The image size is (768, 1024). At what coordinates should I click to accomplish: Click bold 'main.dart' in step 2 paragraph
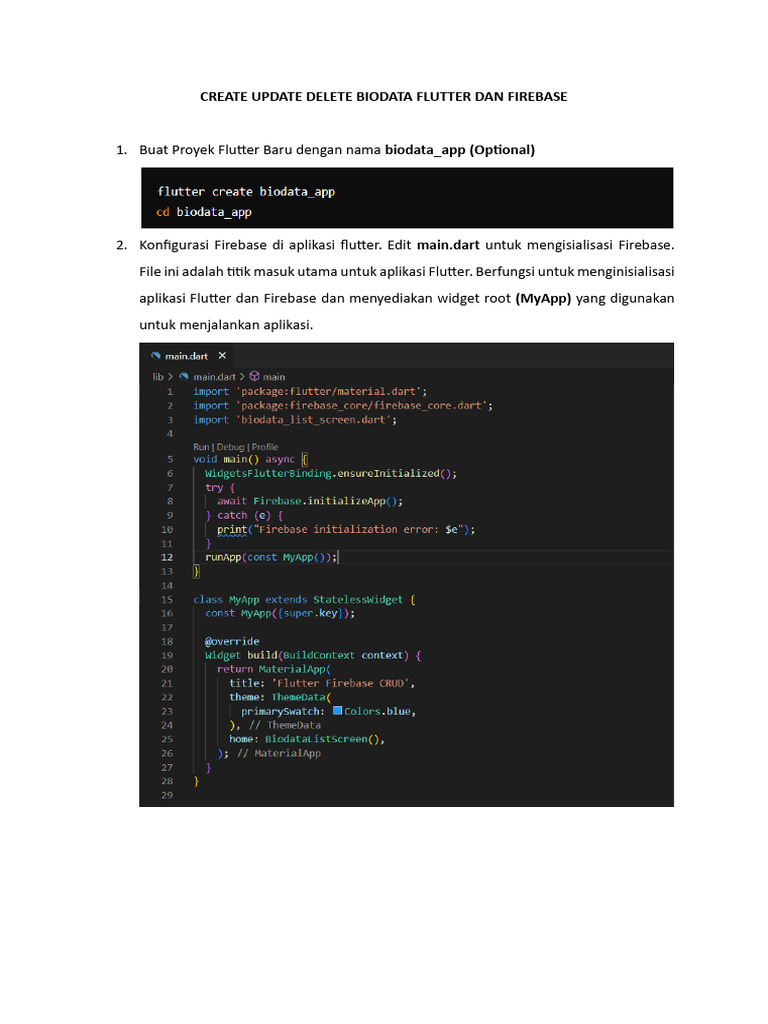click(448, 245)
